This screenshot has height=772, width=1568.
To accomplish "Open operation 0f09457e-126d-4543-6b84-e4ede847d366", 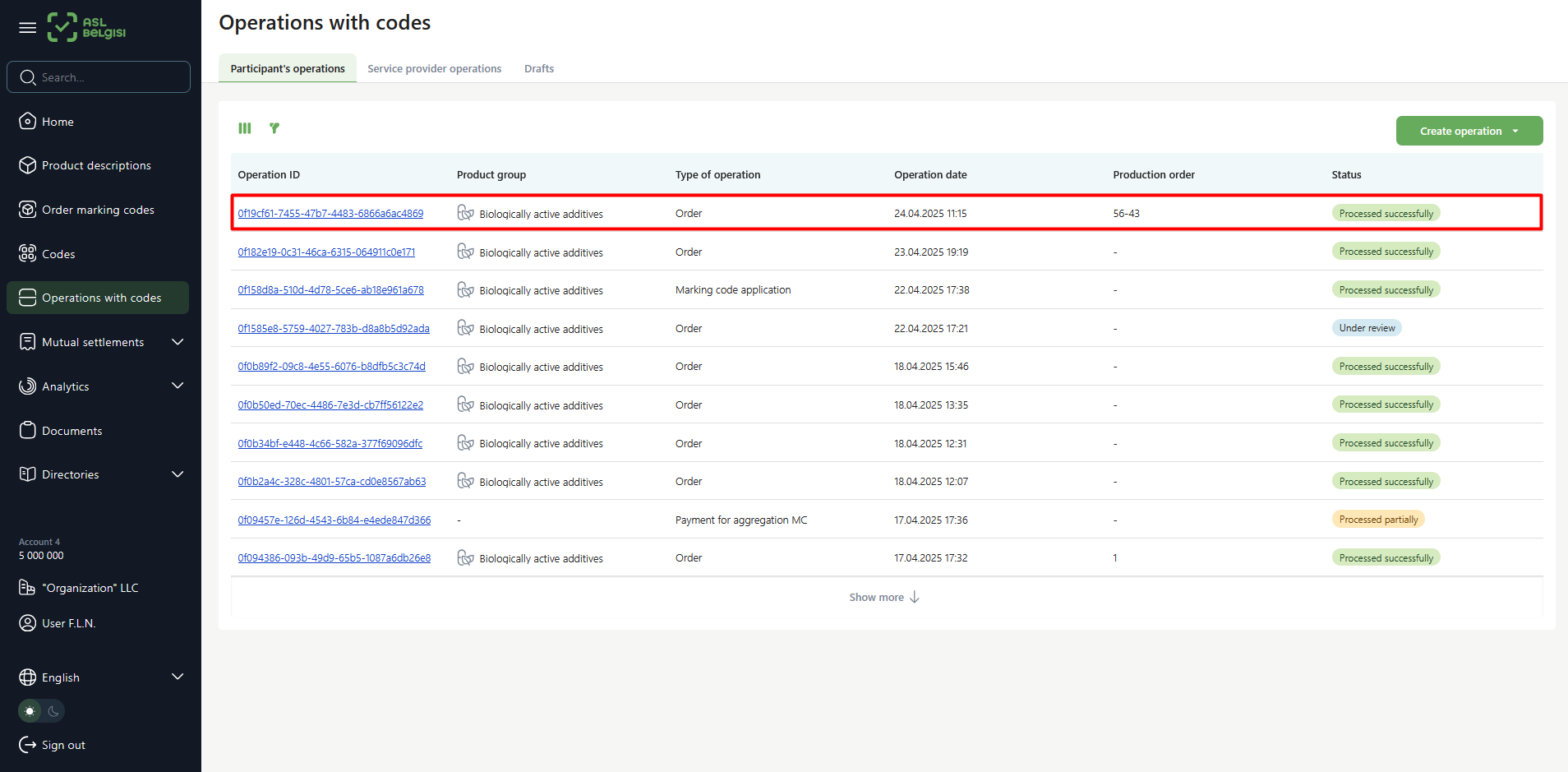I will 334,520.
